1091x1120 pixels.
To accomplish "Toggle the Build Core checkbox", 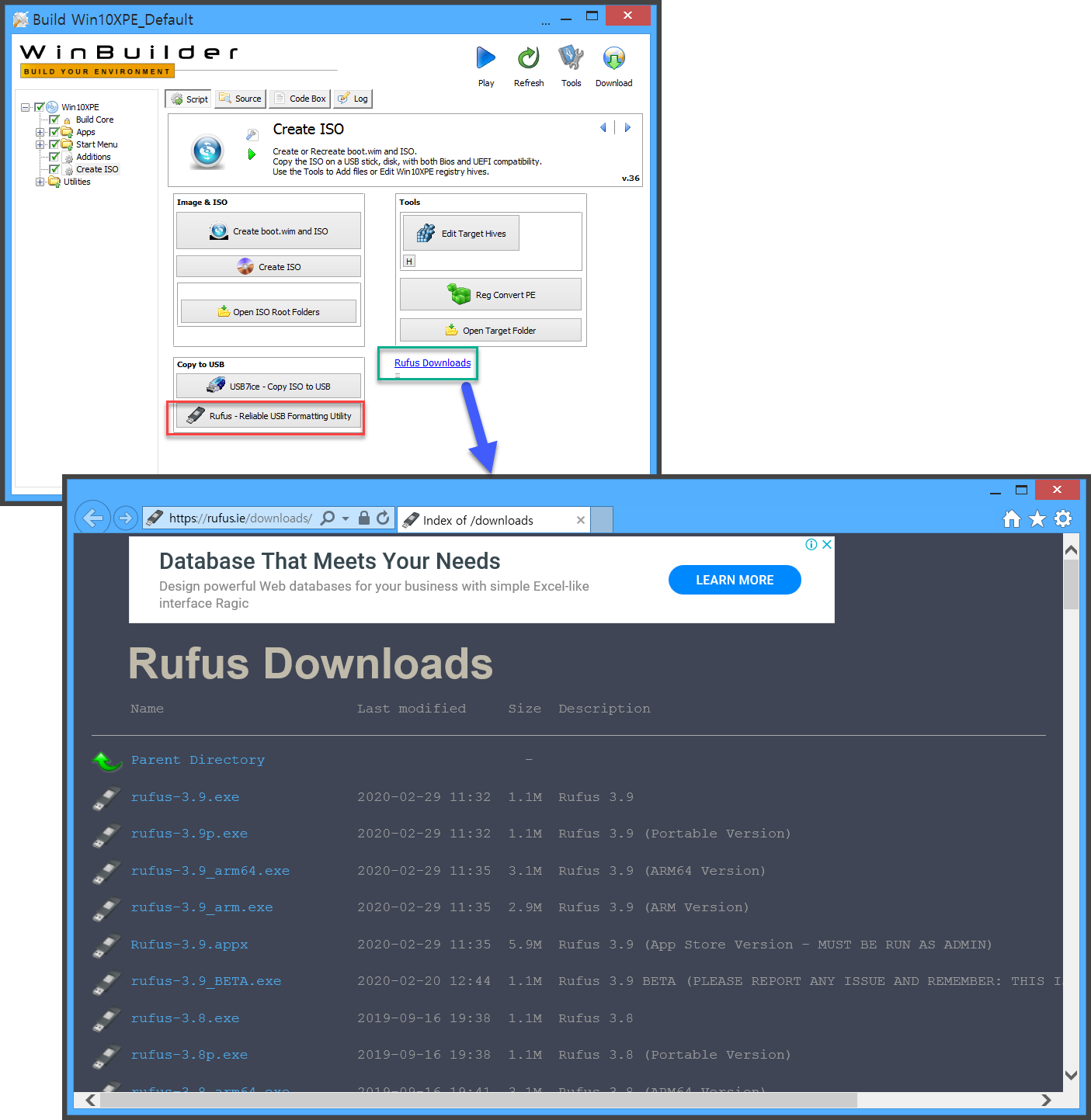I will [x=54, y=120].
